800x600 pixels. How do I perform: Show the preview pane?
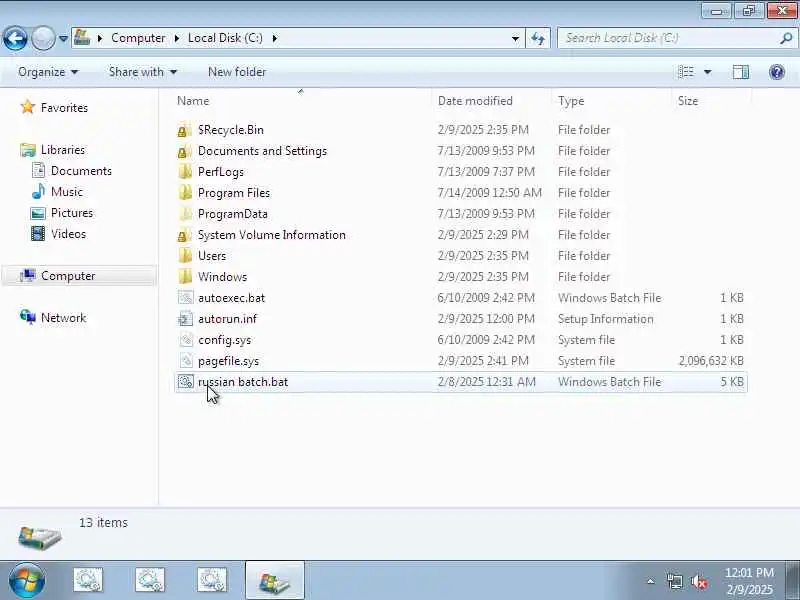[x=741, y=72]
